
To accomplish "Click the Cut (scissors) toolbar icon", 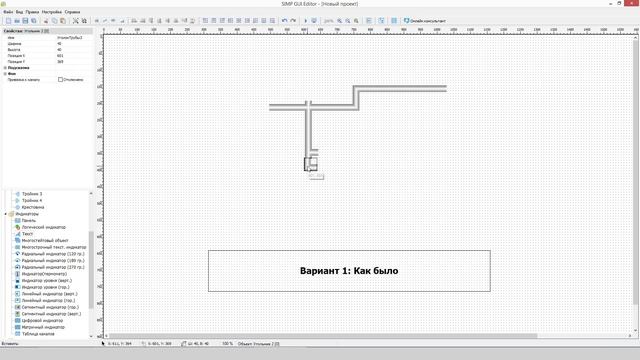I will coord(46,20).
